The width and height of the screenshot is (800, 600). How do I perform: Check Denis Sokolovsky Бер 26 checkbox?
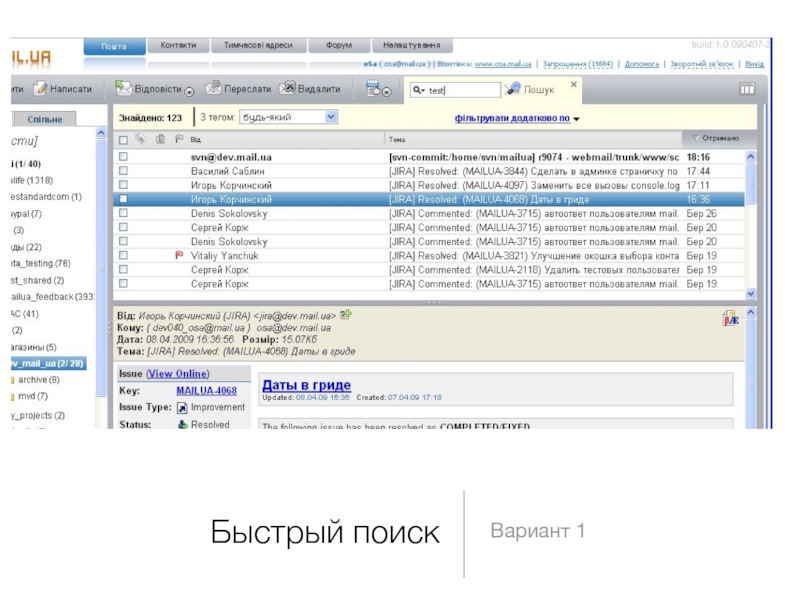(123, 213)
